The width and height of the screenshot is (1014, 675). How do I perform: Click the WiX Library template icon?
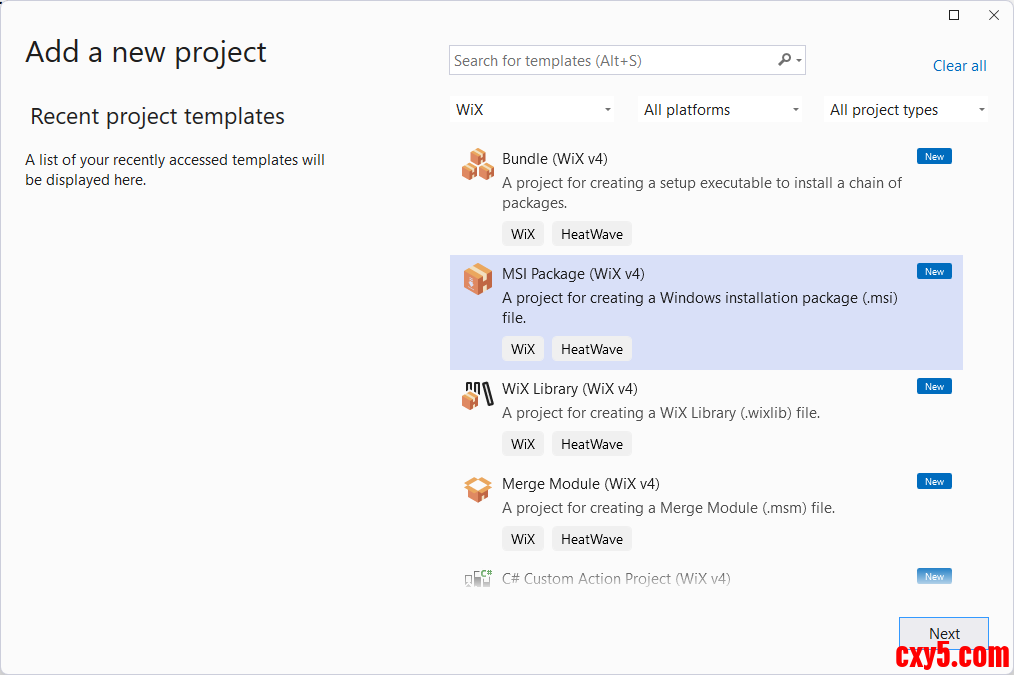click(x=478, y=394)
